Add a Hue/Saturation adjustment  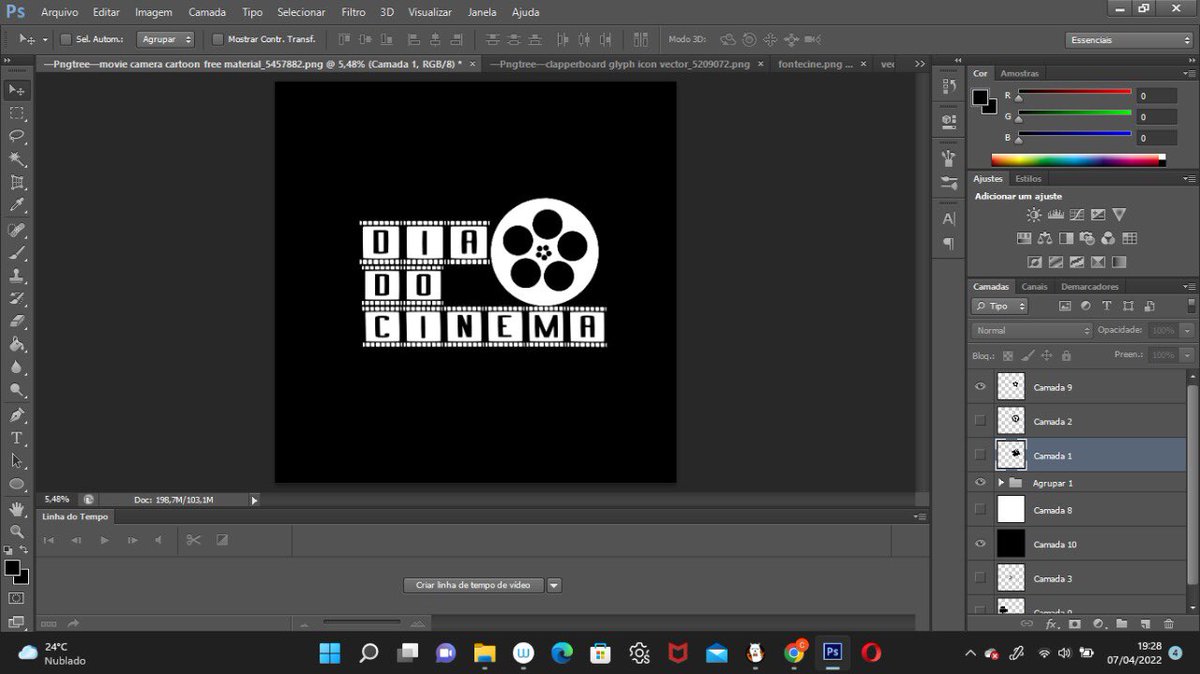pos(1025,238)
